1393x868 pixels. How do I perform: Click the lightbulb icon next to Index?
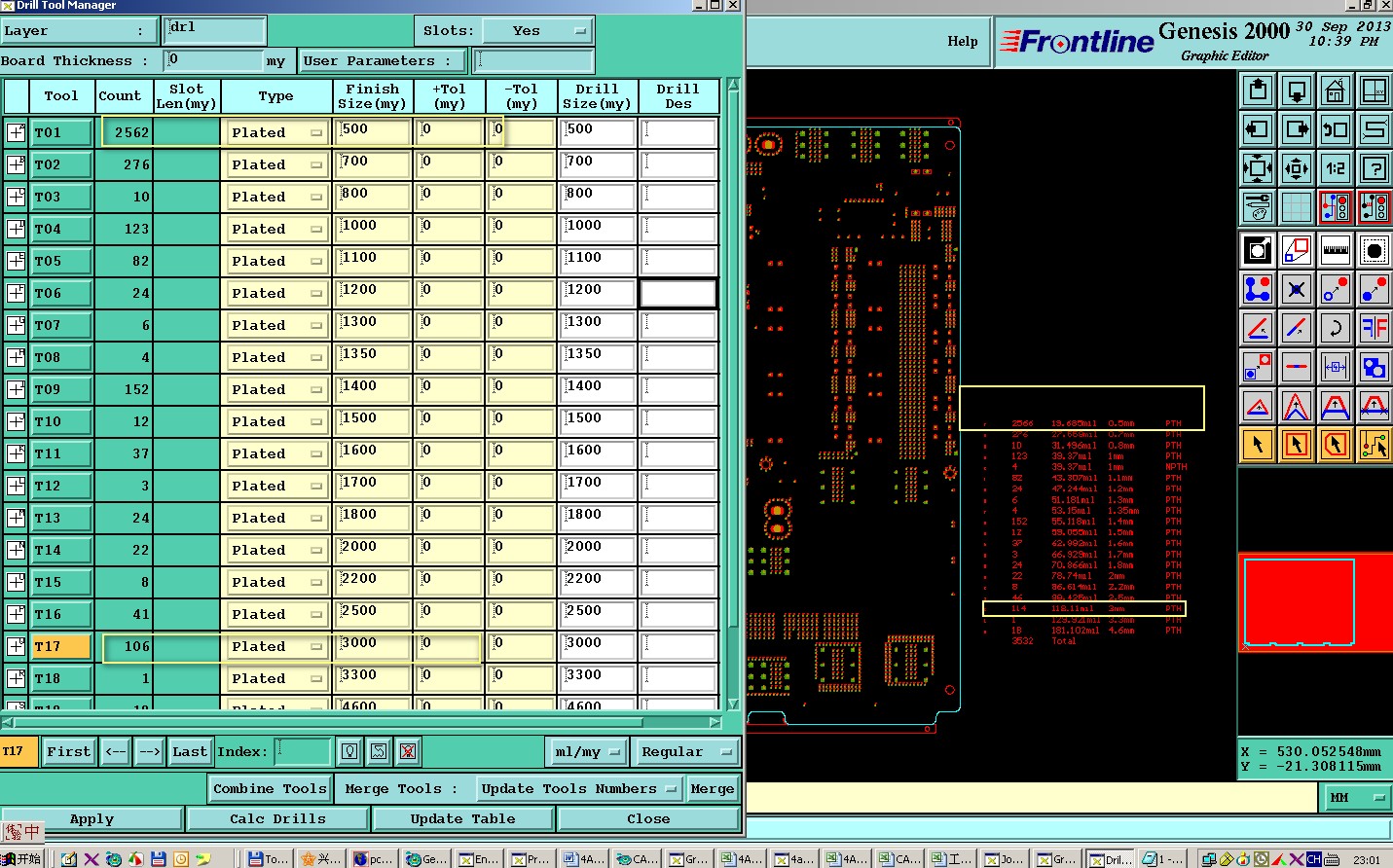(x=349, y=751)
